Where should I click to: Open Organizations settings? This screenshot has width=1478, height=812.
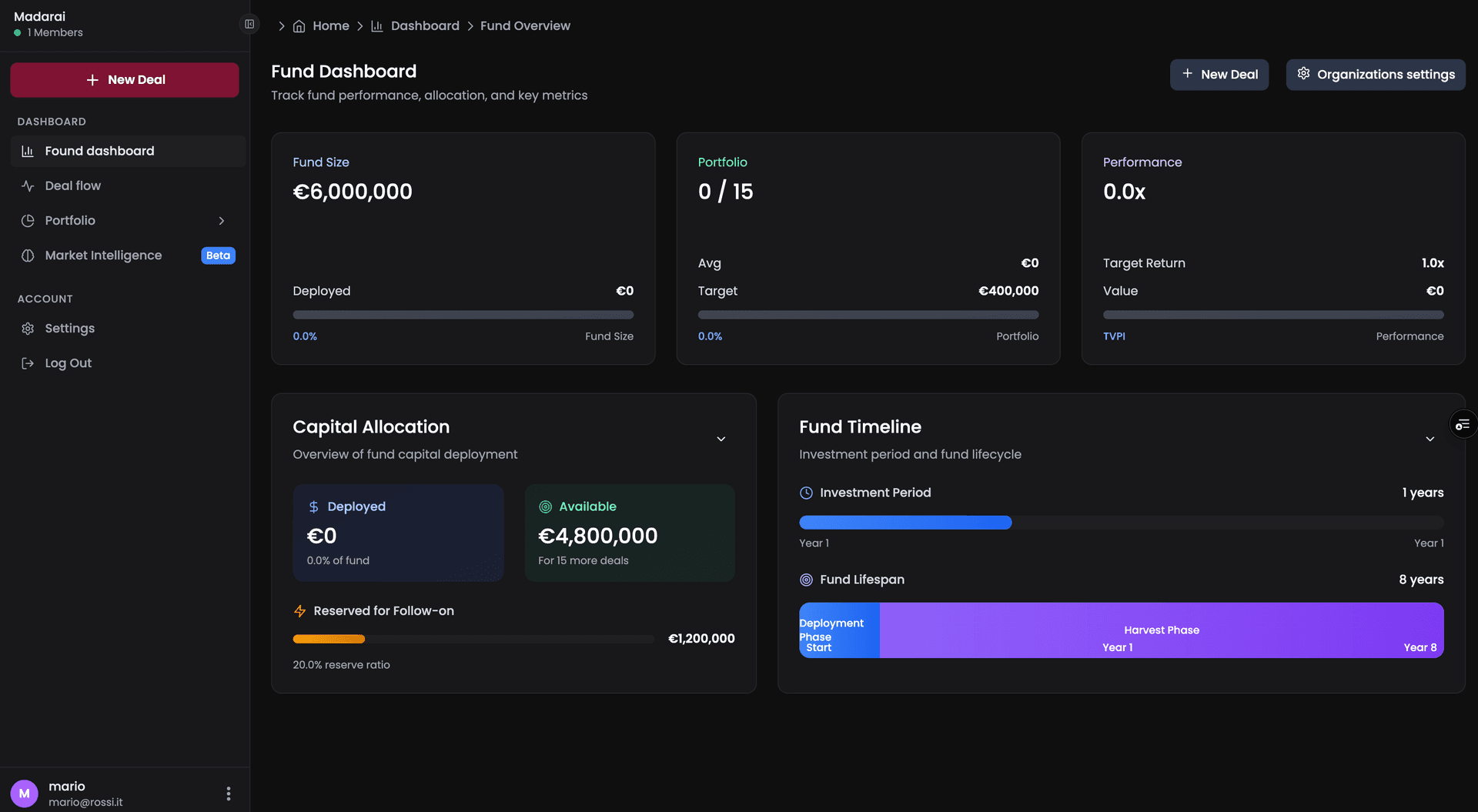(x=1376, y=74)
